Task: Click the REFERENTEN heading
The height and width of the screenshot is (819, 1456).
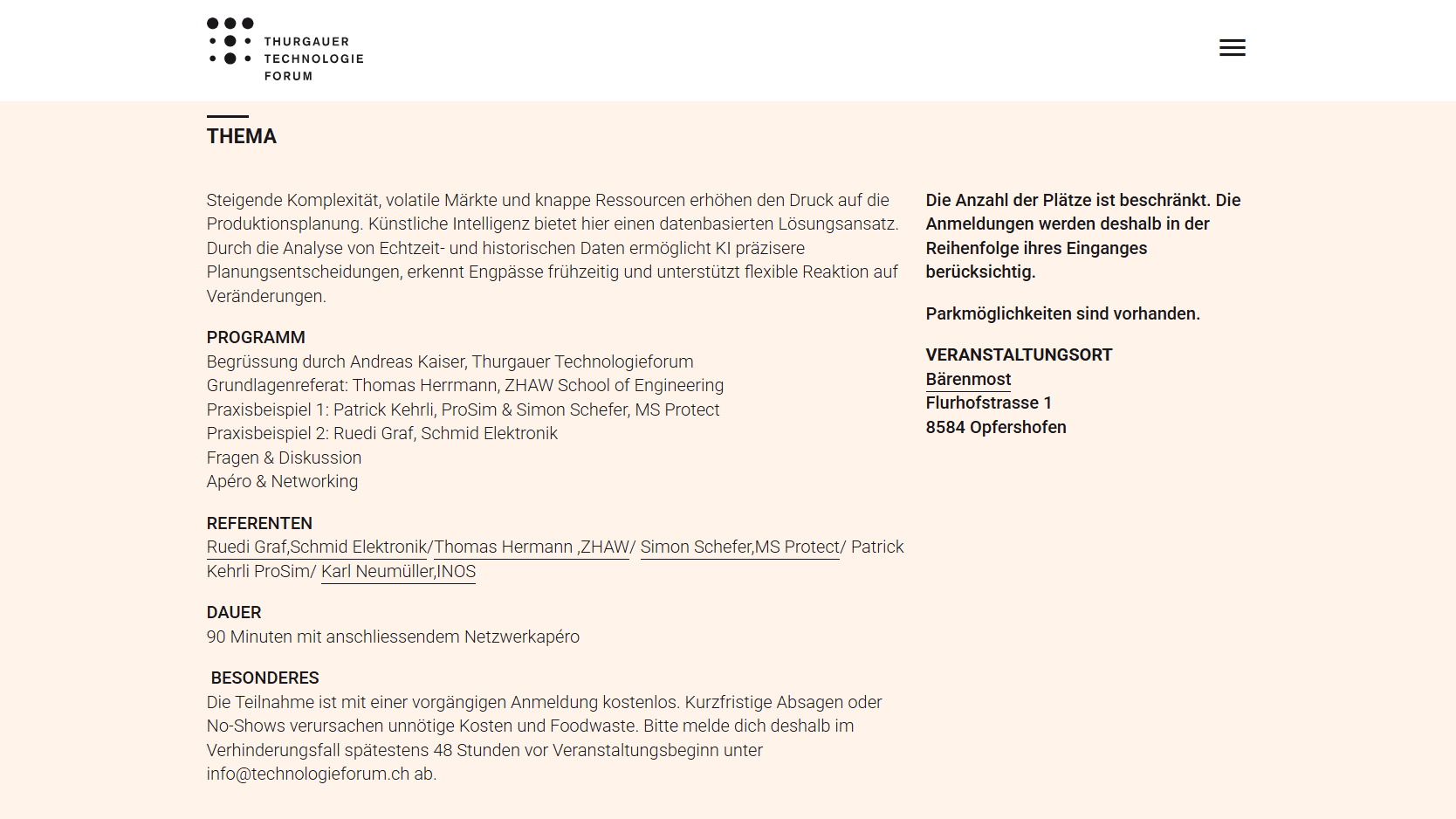Action: point(259,524)
